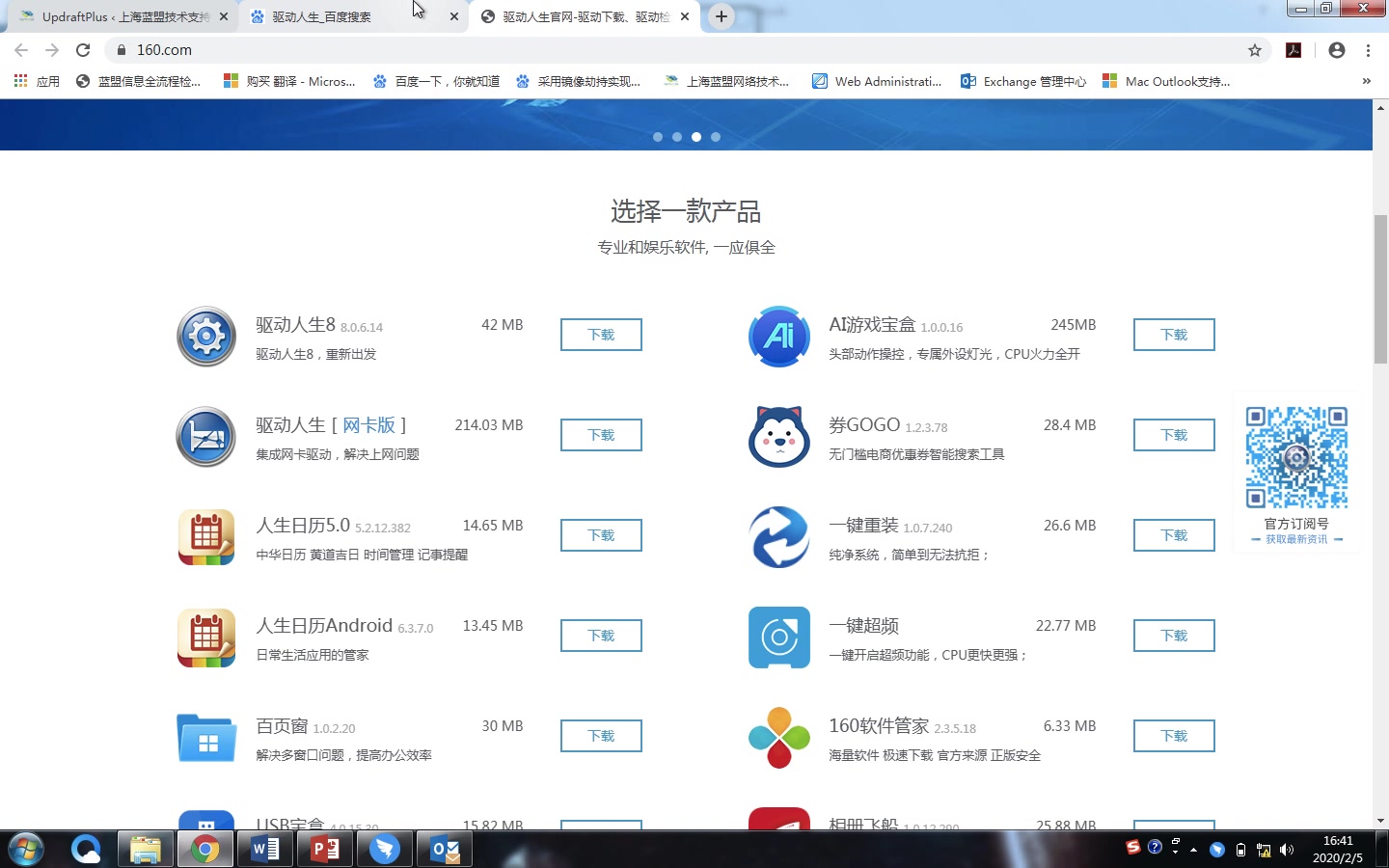Show hidden tray icons arrow
This screenshot has width=1389, height=868.
[x=1193, y=850]
